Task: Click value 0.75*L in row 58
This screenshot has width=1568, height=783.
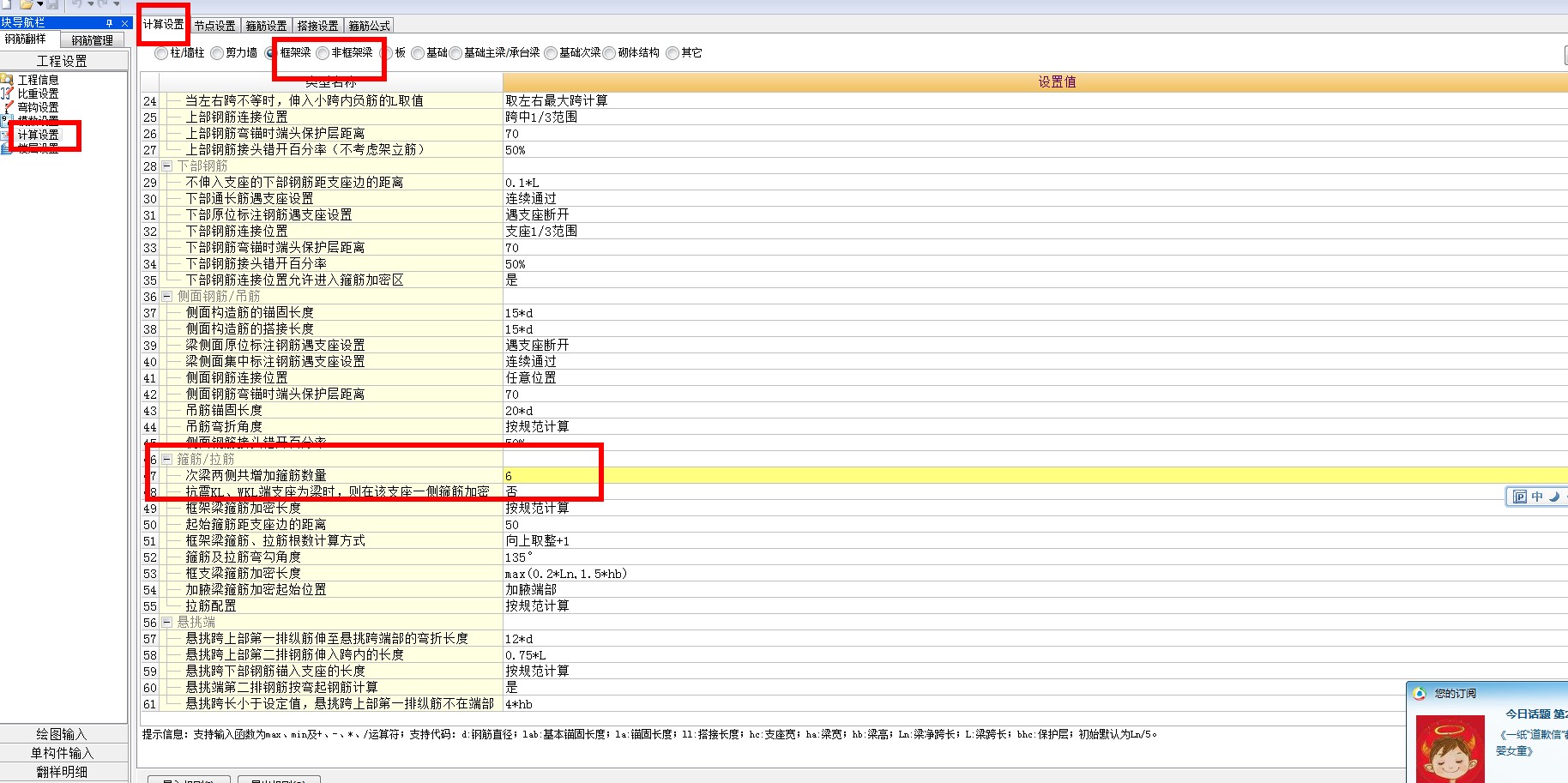Action: click(1035, 655)
